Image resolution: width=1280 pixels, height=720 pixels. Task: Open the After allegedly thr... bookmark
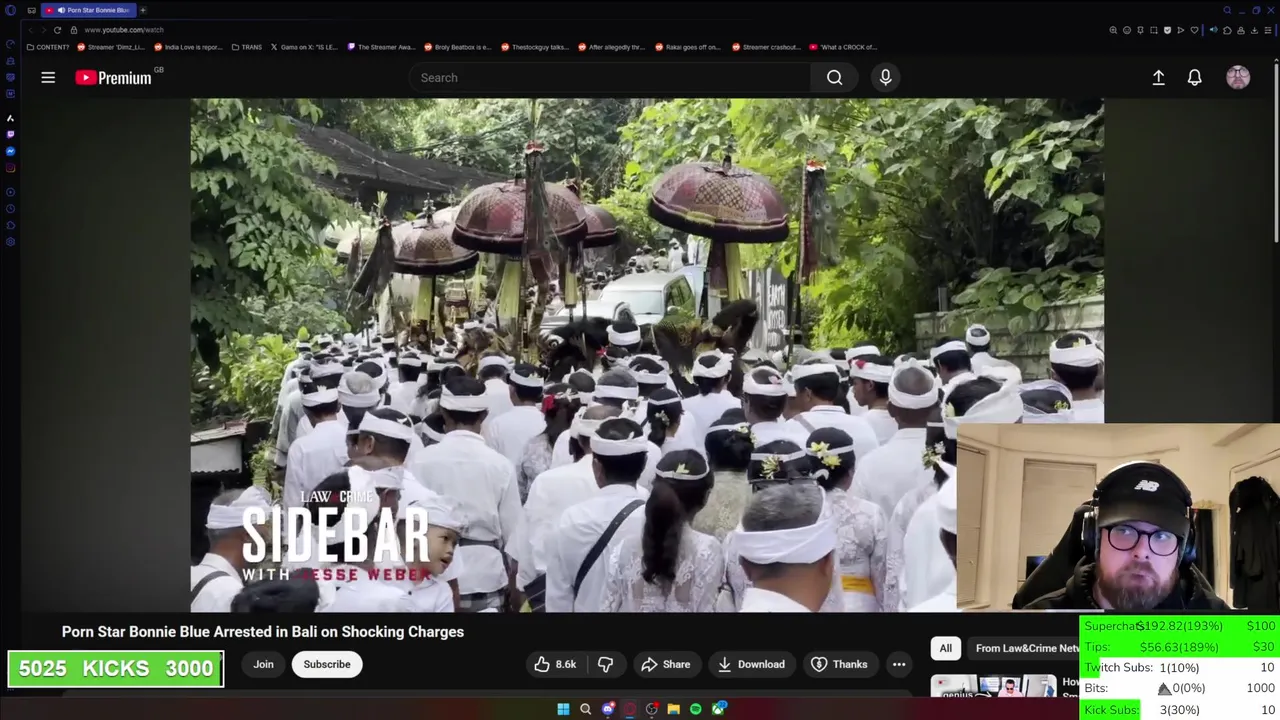[x=612, y=47]
